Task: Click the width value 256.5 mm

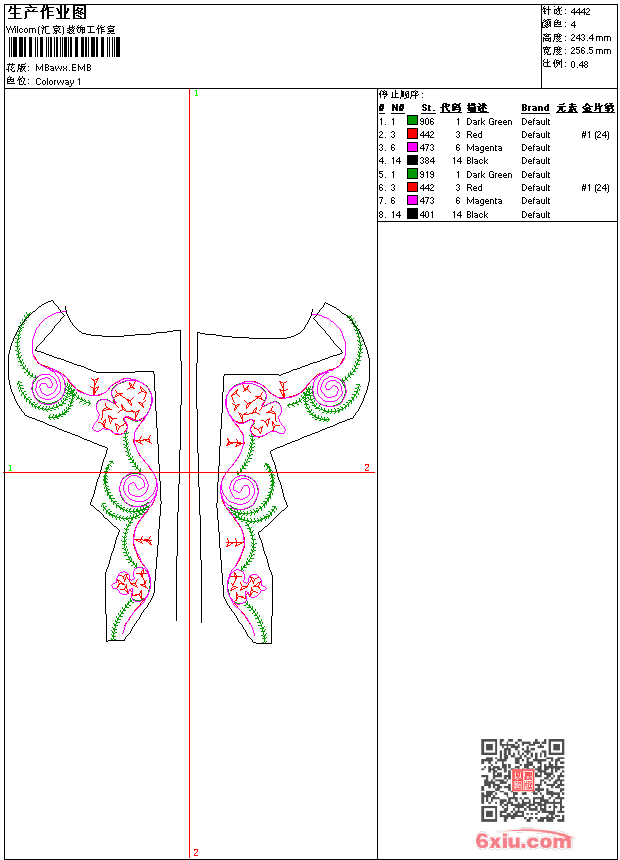Action: [590, 50]
